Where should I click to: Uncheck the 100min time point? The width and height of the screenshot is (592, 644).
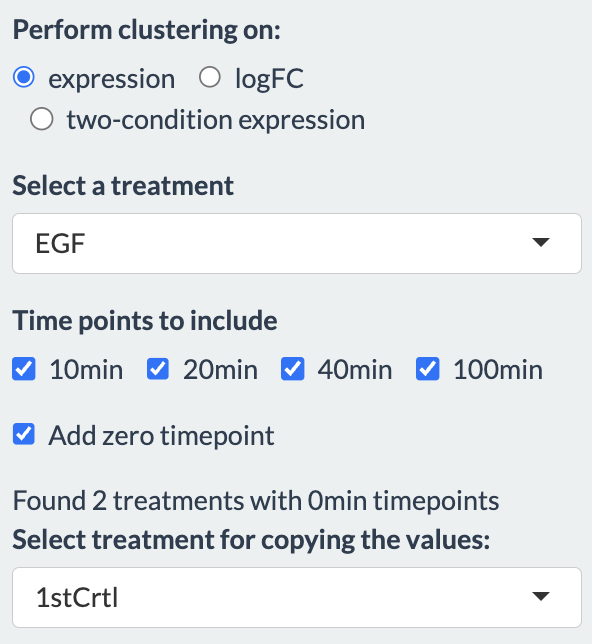[428, 369]
